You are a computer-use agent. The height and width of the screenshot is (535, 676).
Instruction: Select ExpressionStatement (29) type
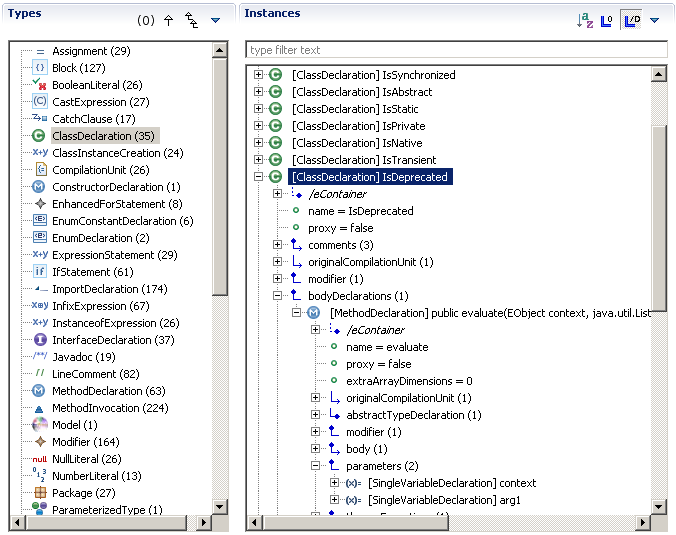point(115,255)
